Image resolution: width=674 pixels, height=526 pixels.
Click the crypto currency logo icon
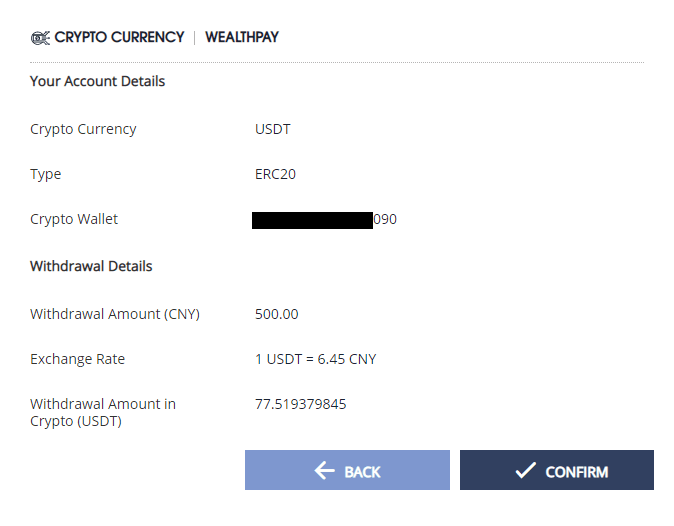(x=40, y=38)
